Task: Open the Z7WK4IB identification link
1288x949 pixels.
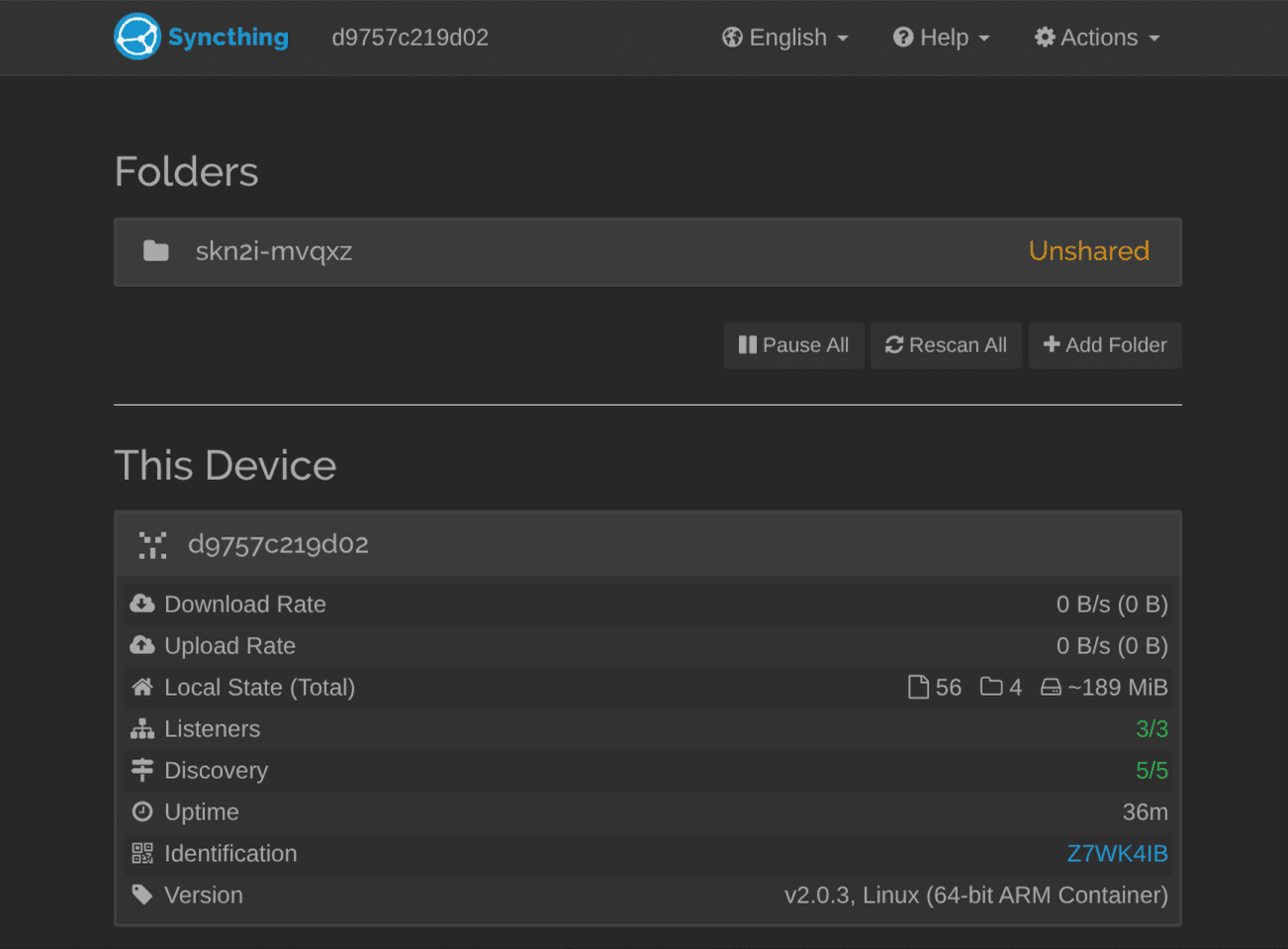Action: point(1117,853)
